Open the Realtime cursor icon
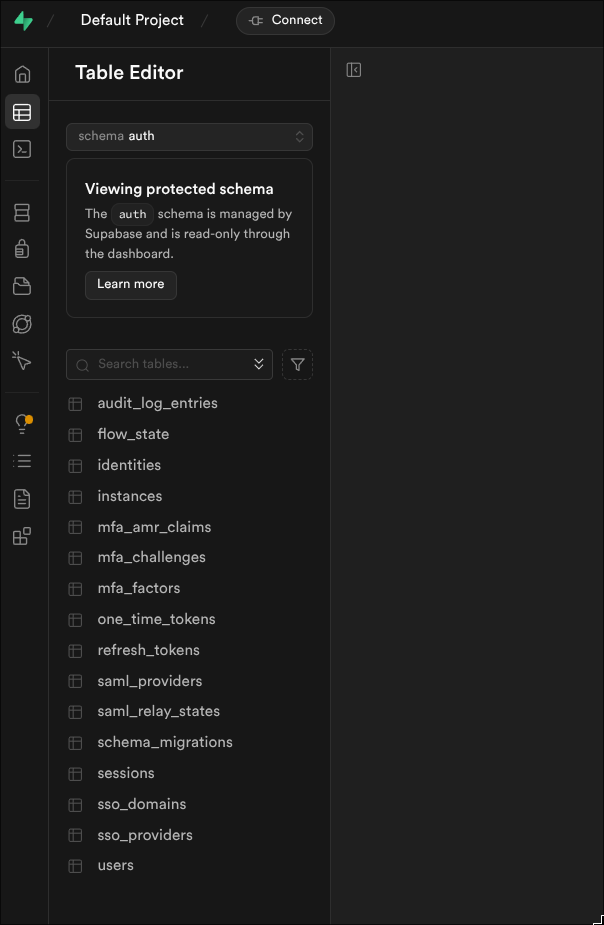This screenshot has width=604, height=925. 22,360
